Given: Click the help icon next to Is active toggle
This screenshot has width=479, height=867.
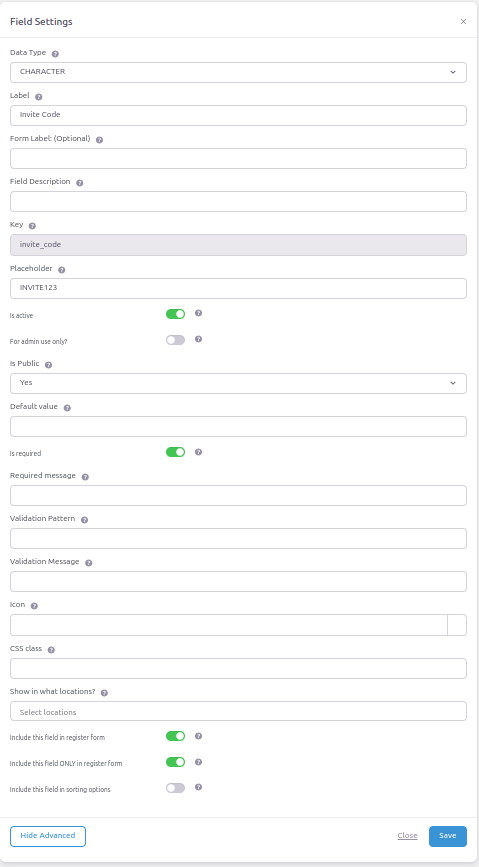Looking at the screenshot, I should pyautogui.click(x=199, y=313).
